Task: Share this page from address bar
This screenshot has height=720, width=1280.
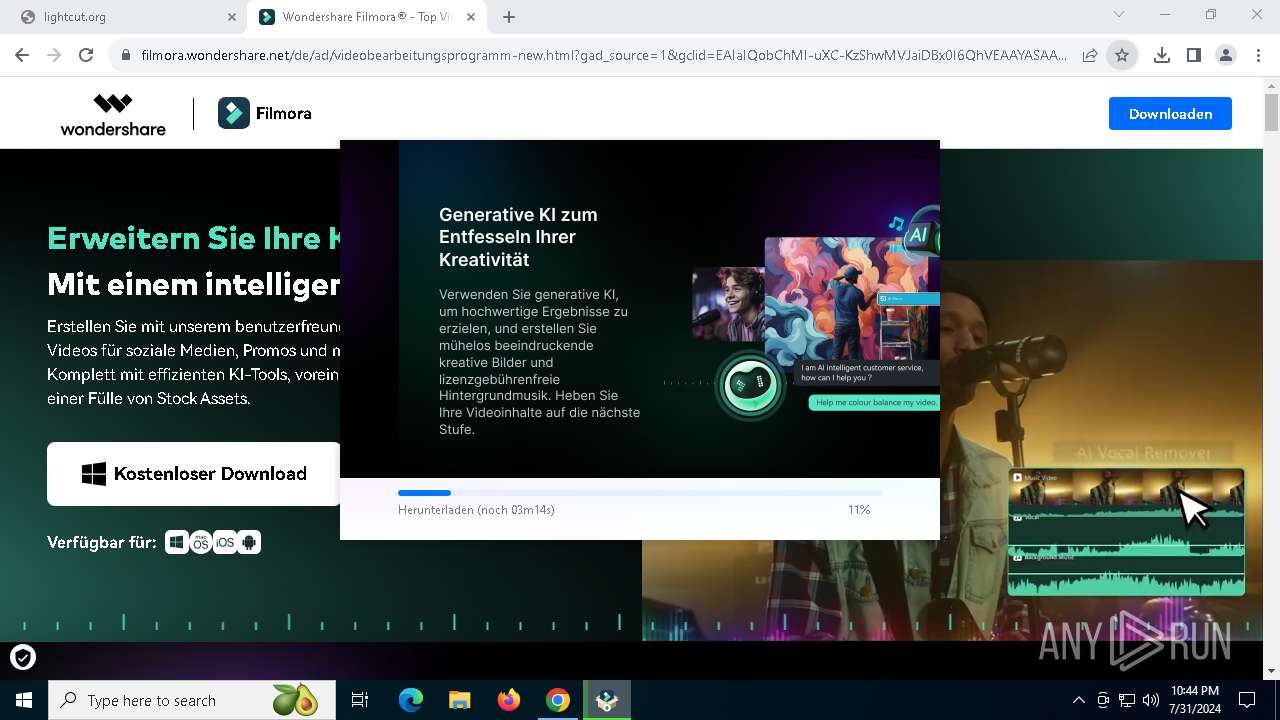Action: pos(1090,56)
